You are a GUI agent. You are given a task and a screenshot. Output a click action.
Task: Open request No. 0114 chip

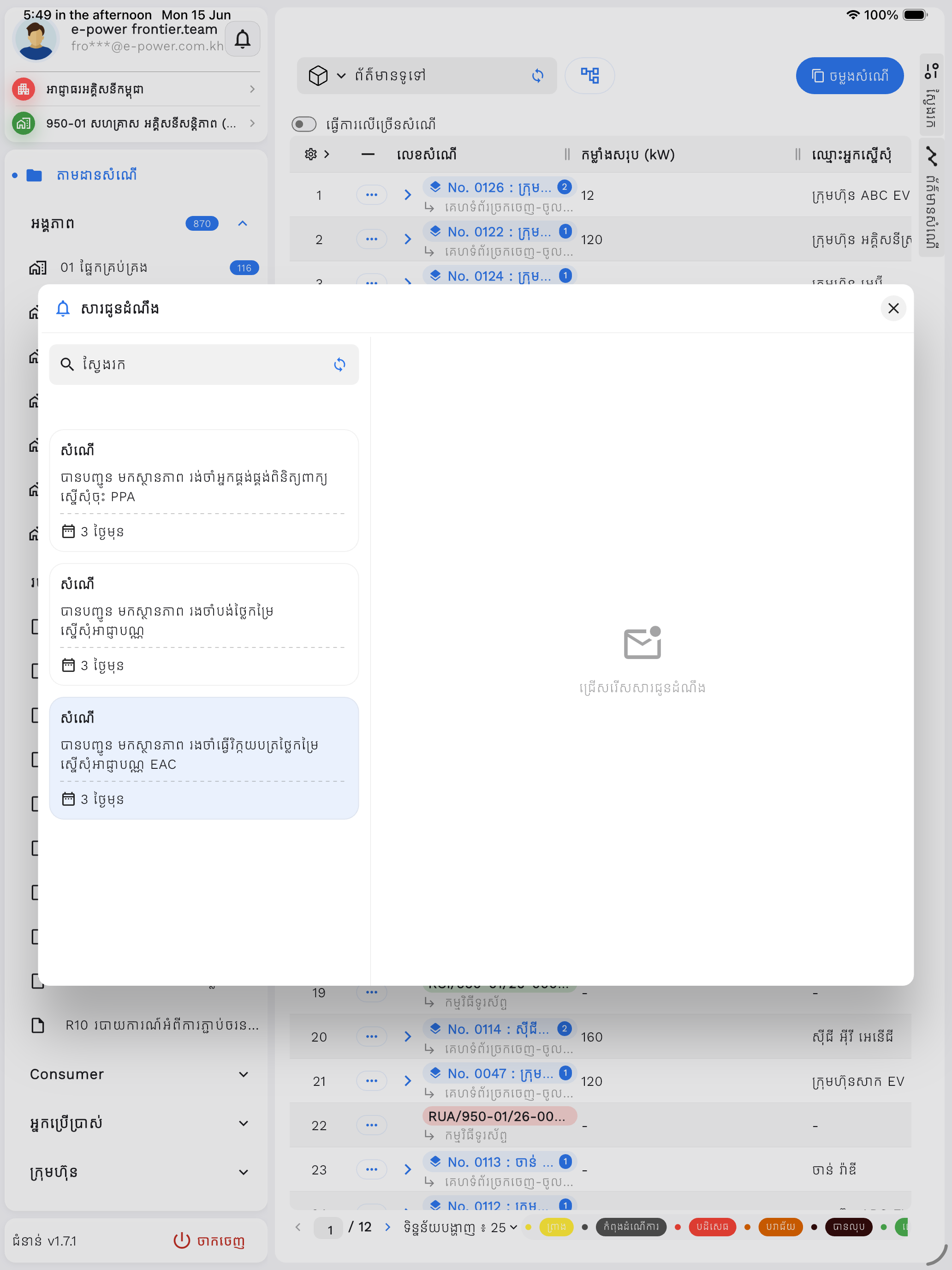499,1029
